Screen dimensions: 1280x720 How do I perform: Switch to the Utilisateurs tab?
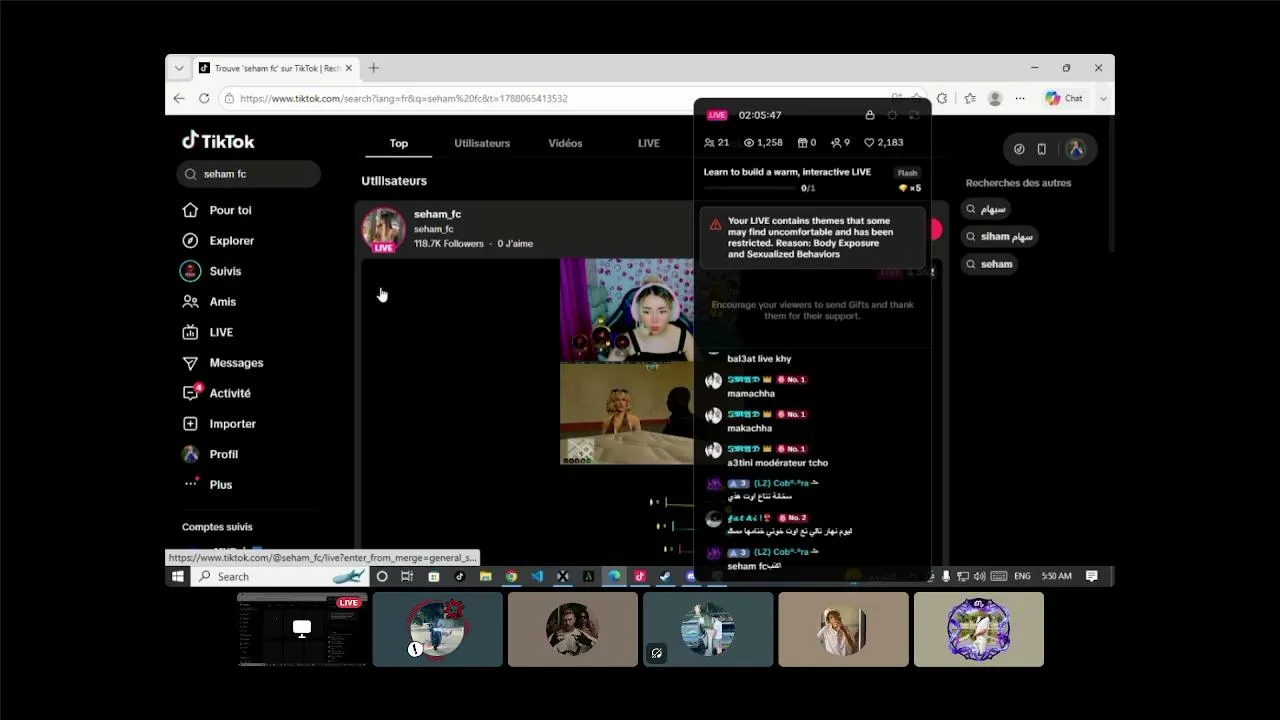tap(482, 143)
